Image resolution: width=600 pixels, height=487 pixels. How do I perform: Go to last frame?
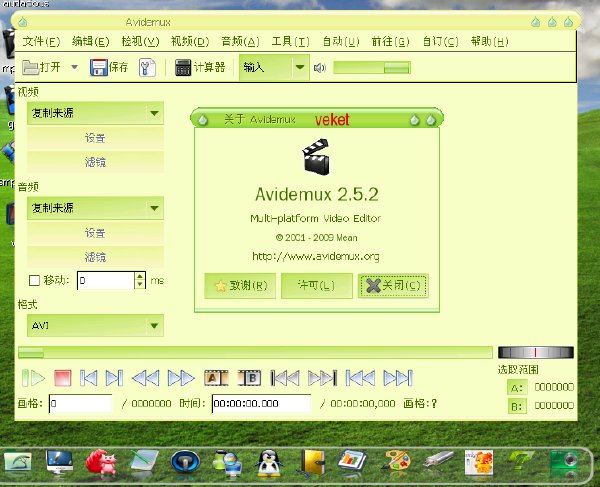(x=398, y=378)
